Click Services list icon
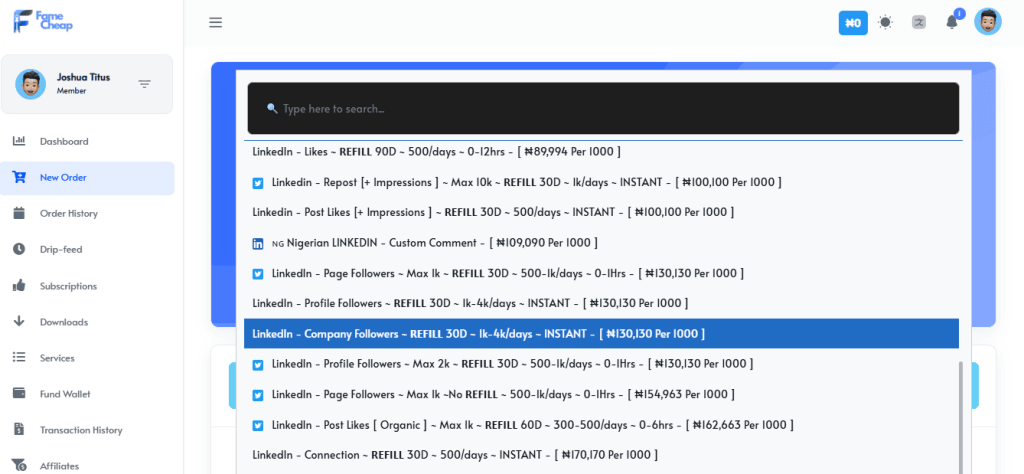This screenshot has width=1024, height=474. point(19,358)
